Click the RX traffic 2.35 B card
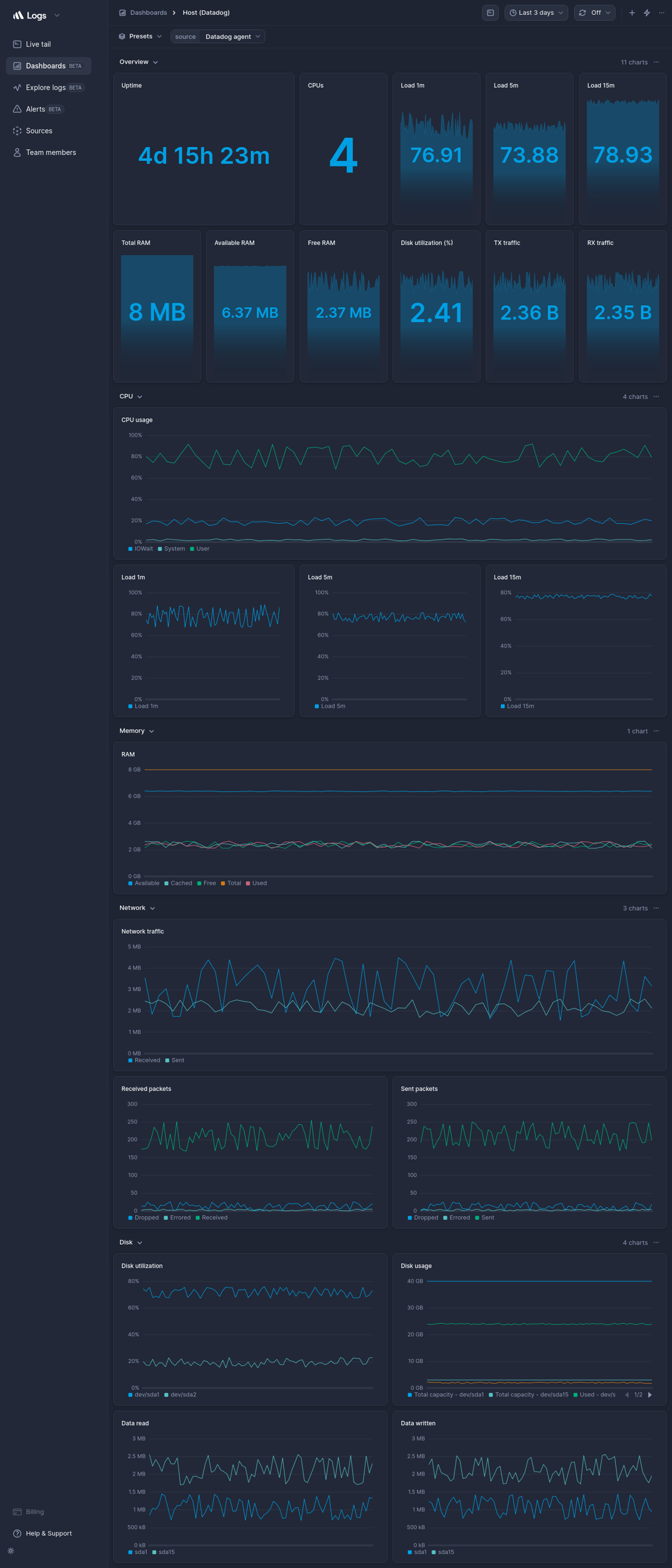This screenshot has height=1568, width=672. point(623,306)
